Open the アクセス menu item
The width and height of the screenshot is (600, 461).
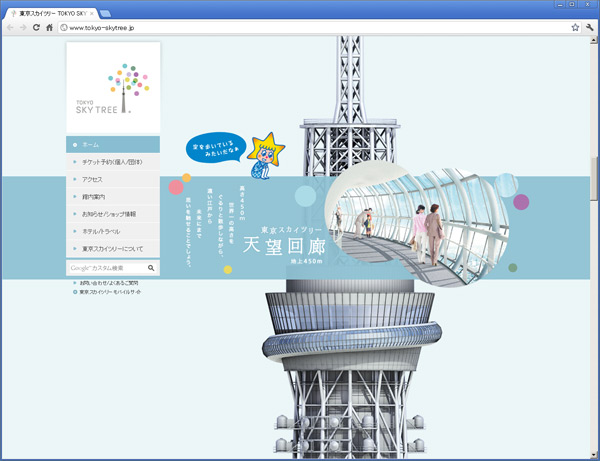[113, 179]
